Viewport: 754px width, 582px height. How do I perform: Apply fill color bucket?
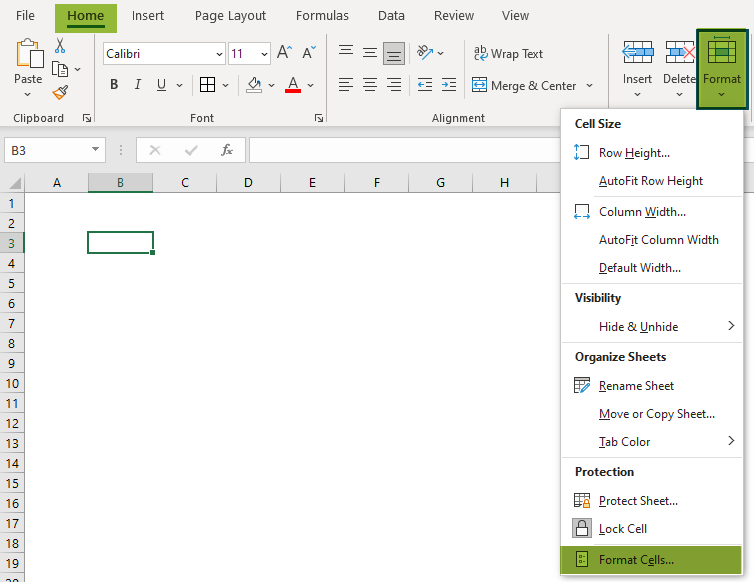point(254,85)
